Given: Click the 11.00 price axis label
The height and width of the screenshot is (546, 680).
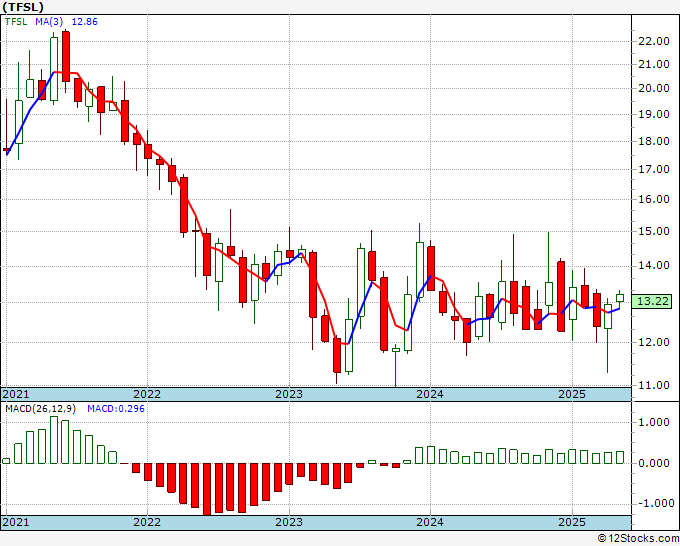Looking at the screenshot, I should (x=654, y=385).
